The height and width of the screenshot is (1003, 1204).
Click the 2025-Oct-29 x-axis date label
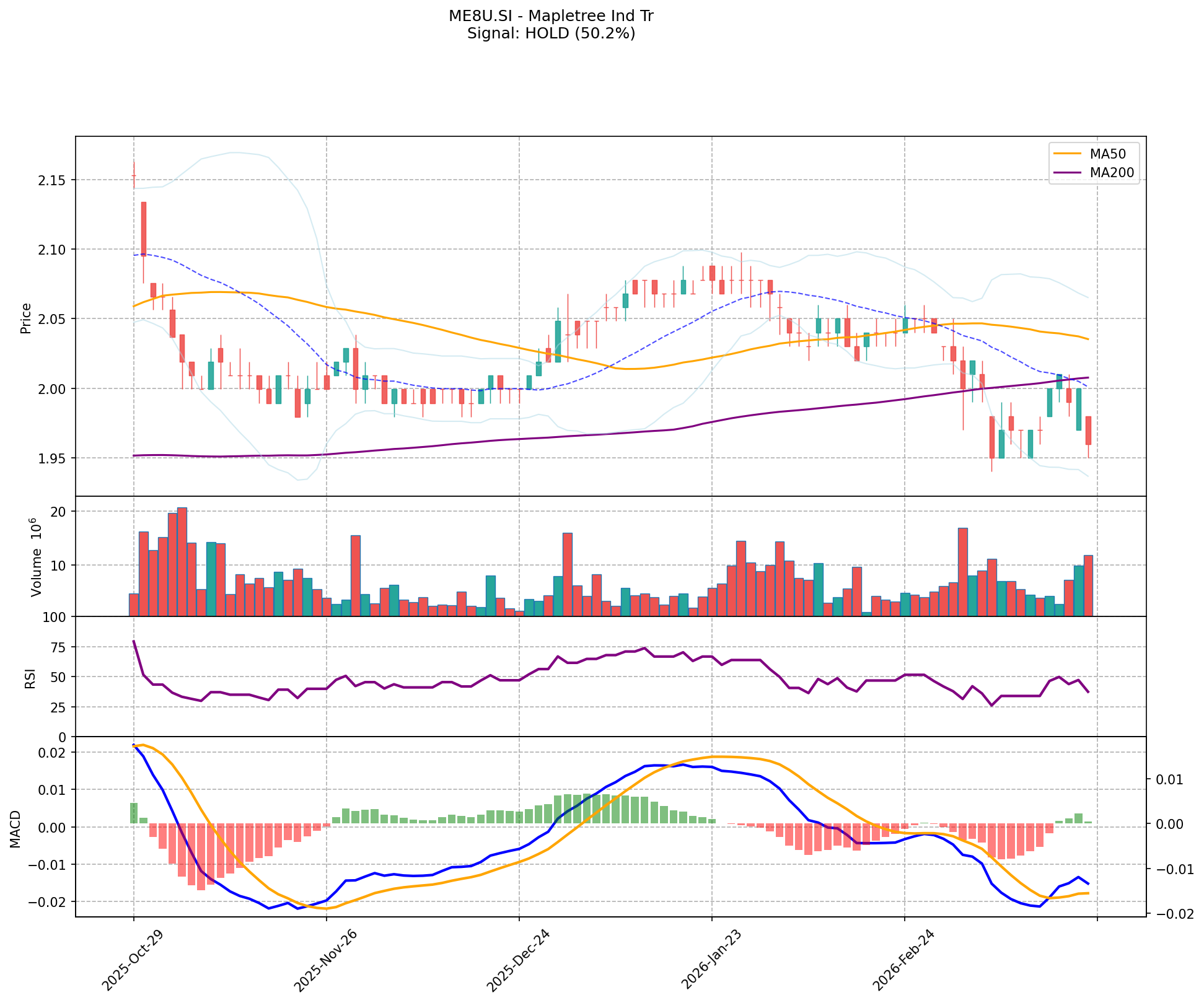click(132, 958)
